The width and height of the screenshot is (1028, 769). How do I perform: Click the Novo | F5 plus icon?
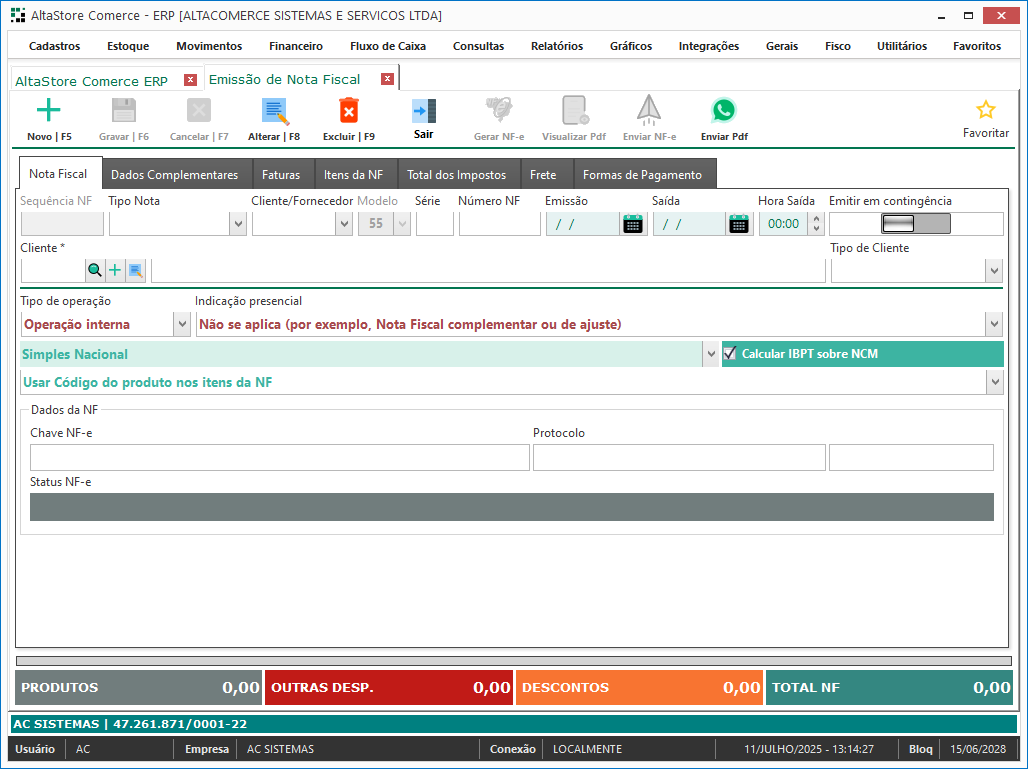(49, 110)
